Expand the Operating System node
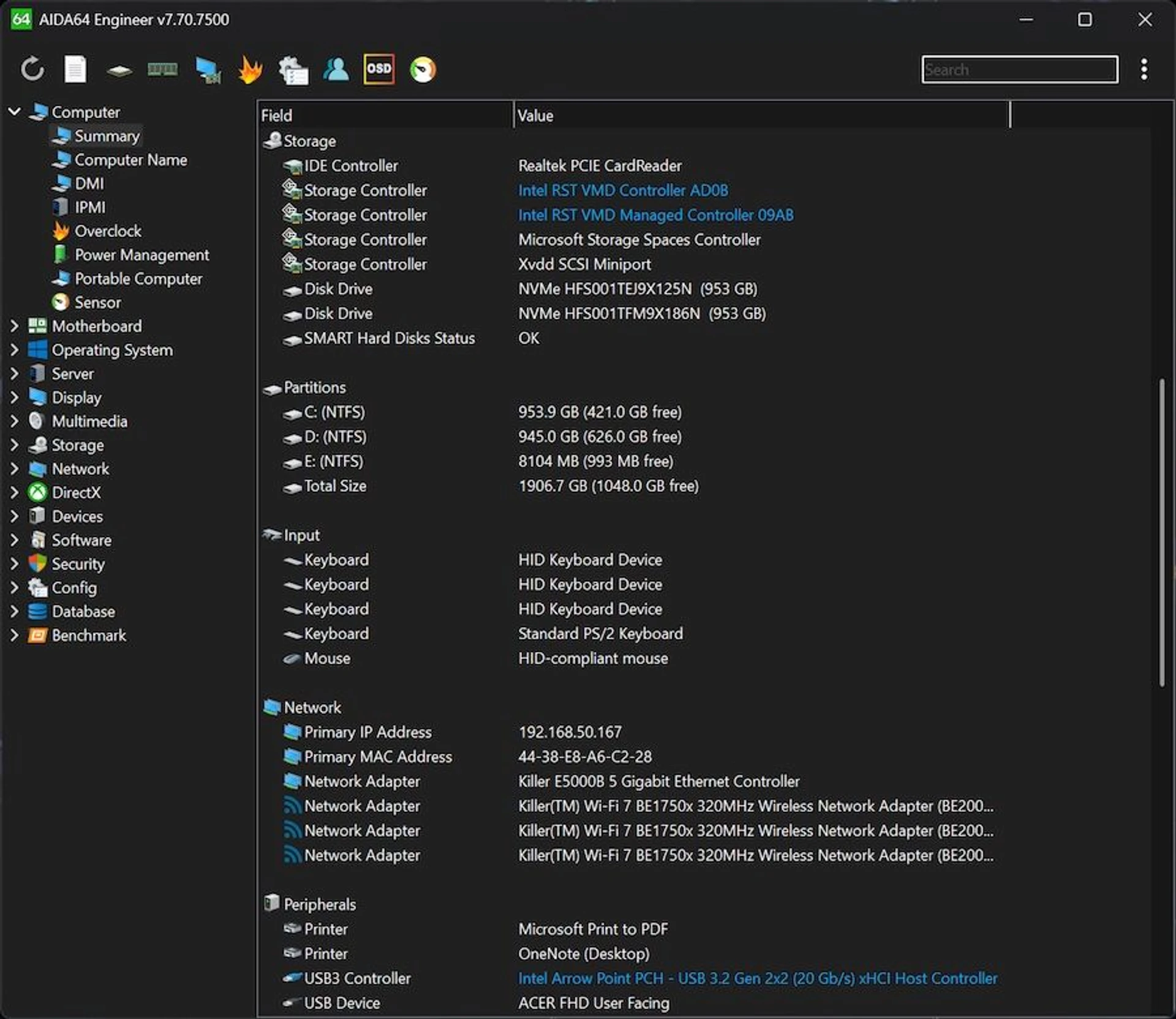This screenshot has height=1019, width=1176. pos(14,350)
